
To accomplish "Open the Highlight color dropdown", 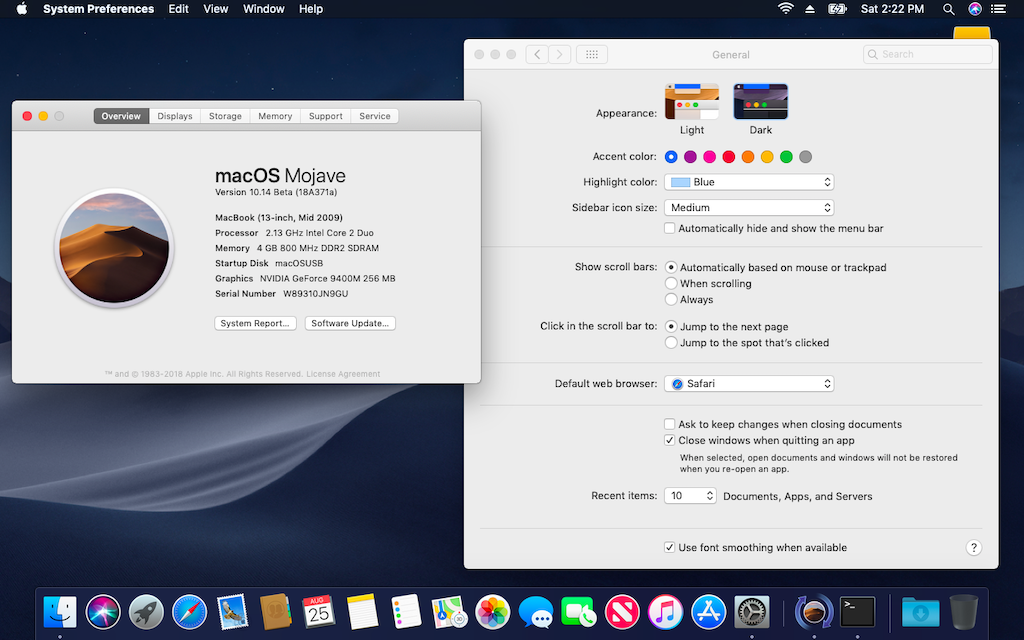I will point(749,182).
